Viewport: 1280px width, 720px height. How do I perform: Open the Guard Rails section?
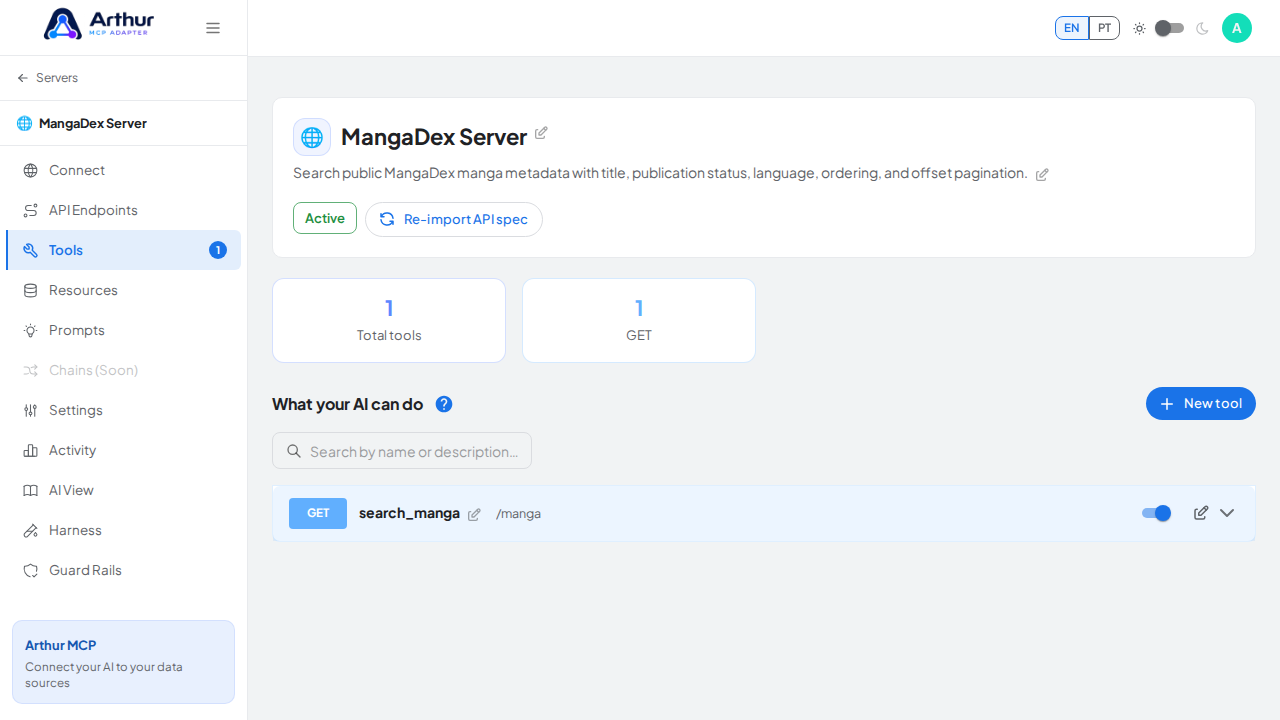pyautogui.click(x=123, y=570)
